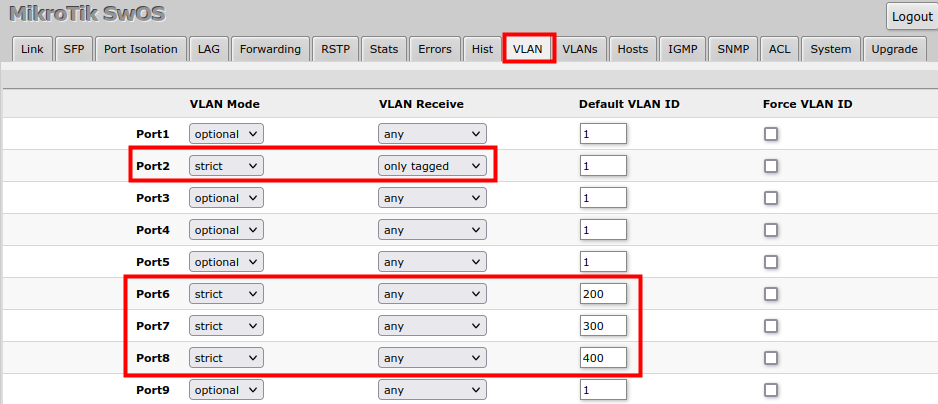The width and height of the screenshot is (938, 404).
Task: Focus Port3 Default VLAN ID field
Action: tap(603, 198)
